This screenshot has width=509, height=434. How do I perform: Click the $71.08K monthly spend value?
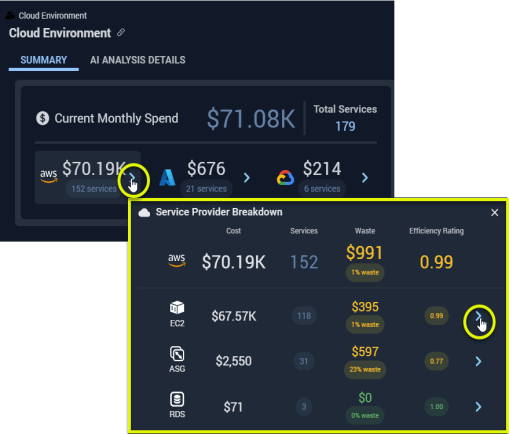251,119
